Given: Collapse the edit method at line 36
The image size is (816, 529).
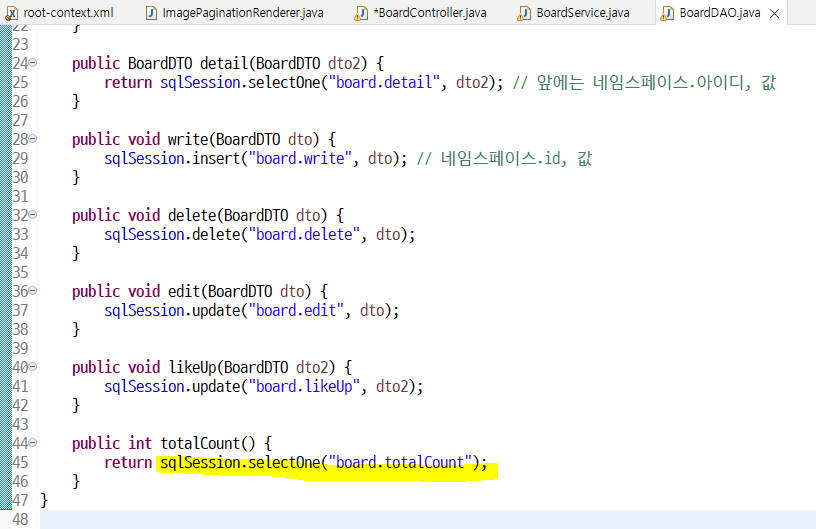Looking at the screenshot, I should pos(33,291).
